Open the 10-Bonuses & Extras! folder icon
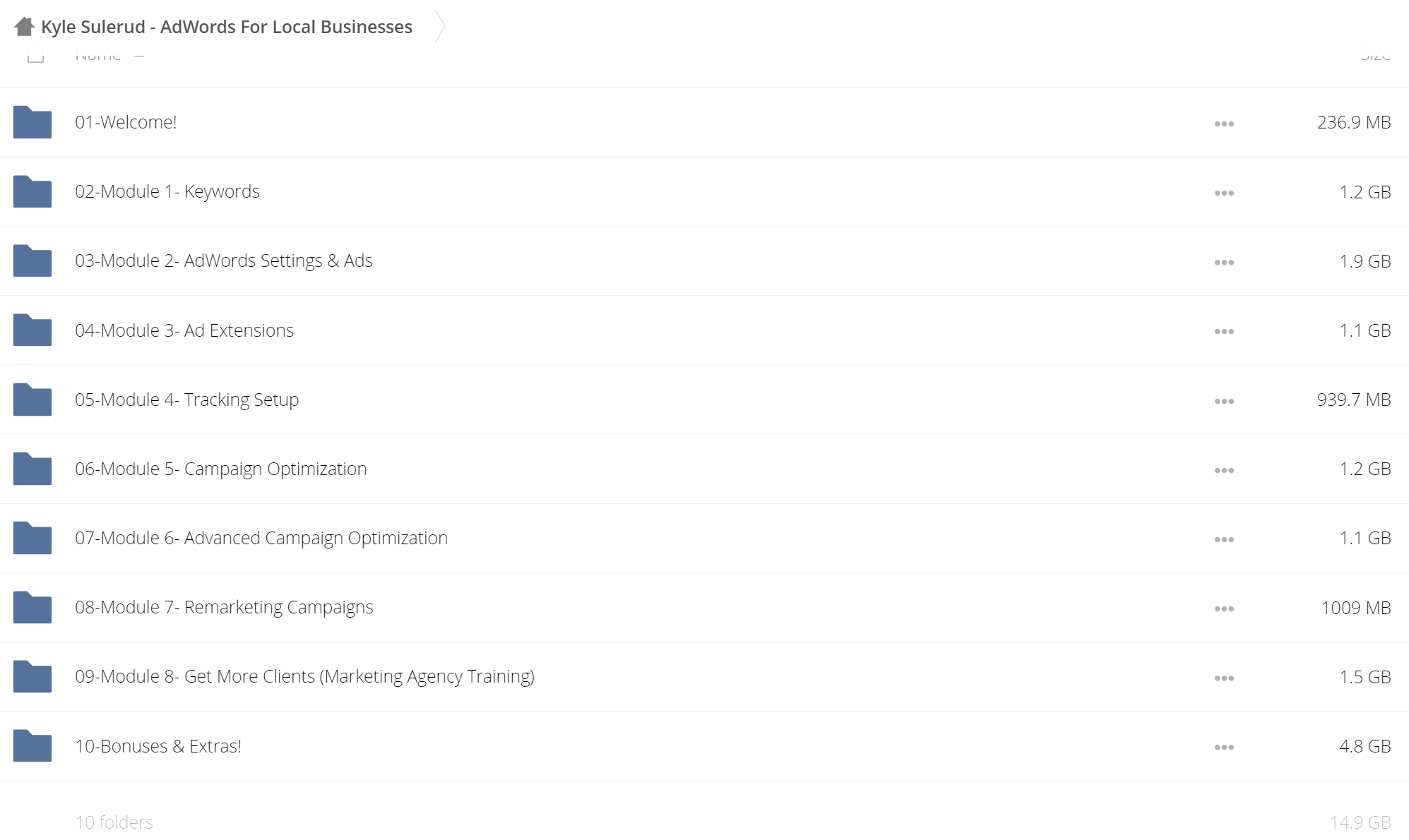Screen dimensions: 1409x840 click(x=32, y=745)
